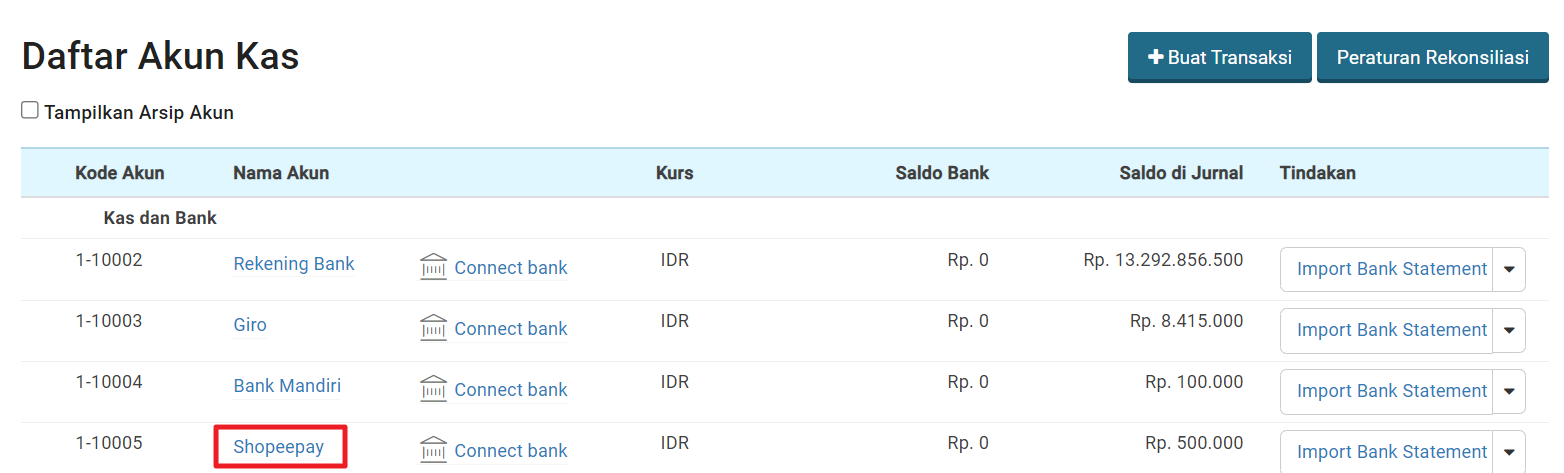Screen dimensions: 1564x473
Task: Expand dropdown arrow for Giro actions
Action: pos(1509,330)
